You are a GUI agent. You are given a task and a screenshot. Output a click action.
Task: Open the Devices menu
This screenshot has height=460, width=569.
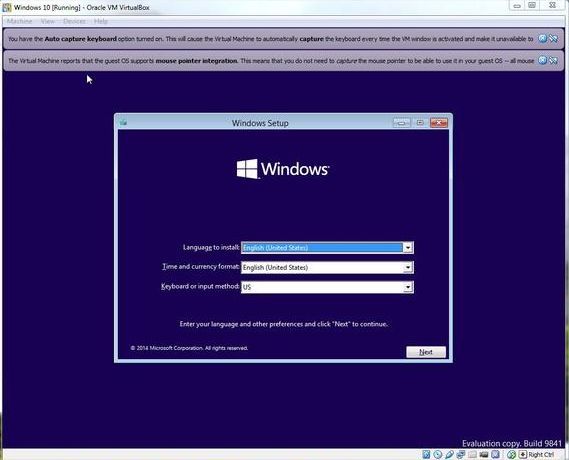click(x=74, y=21)
